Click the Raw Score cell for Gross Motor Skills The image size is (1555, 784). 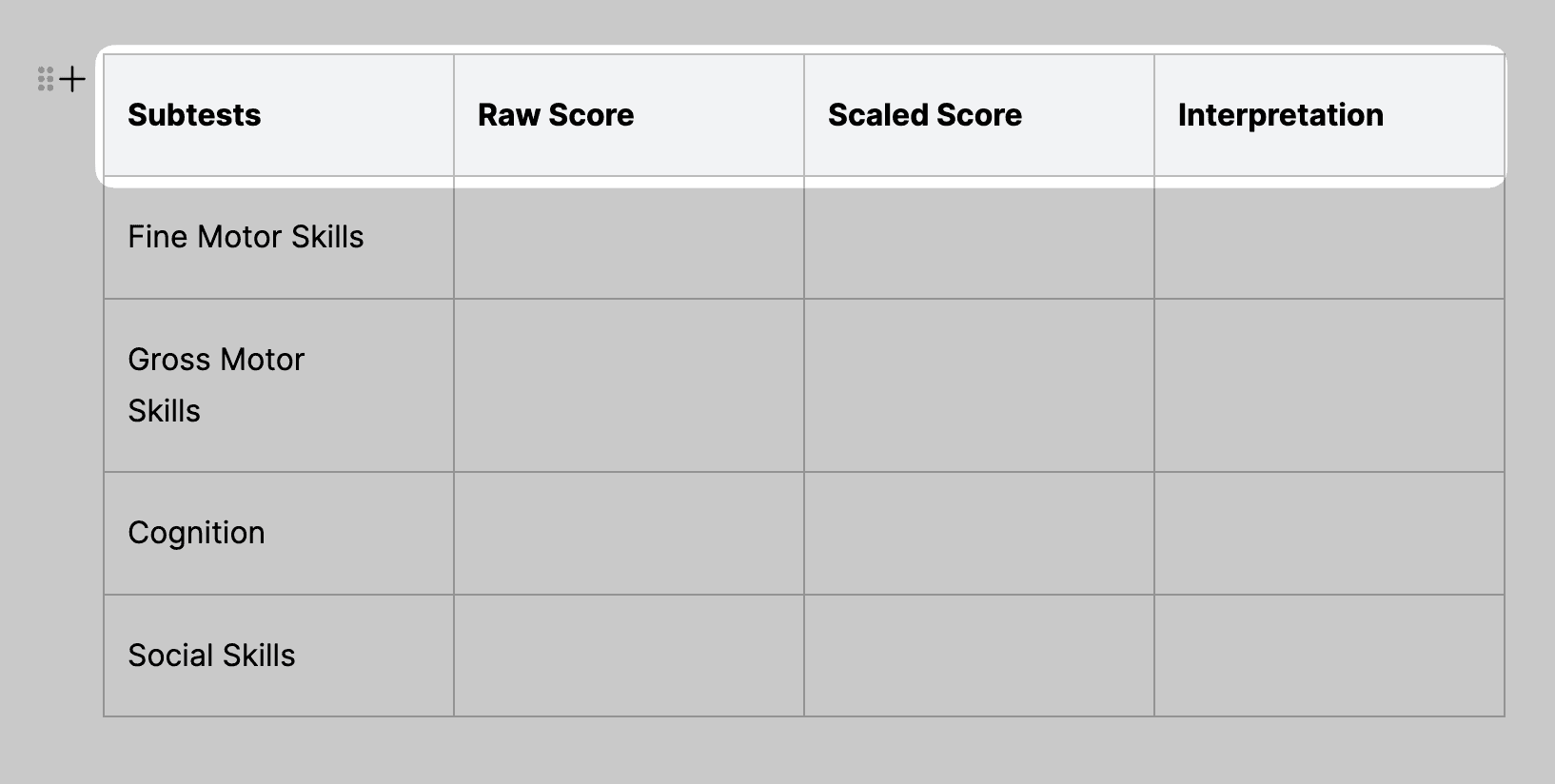pos(628,384)
